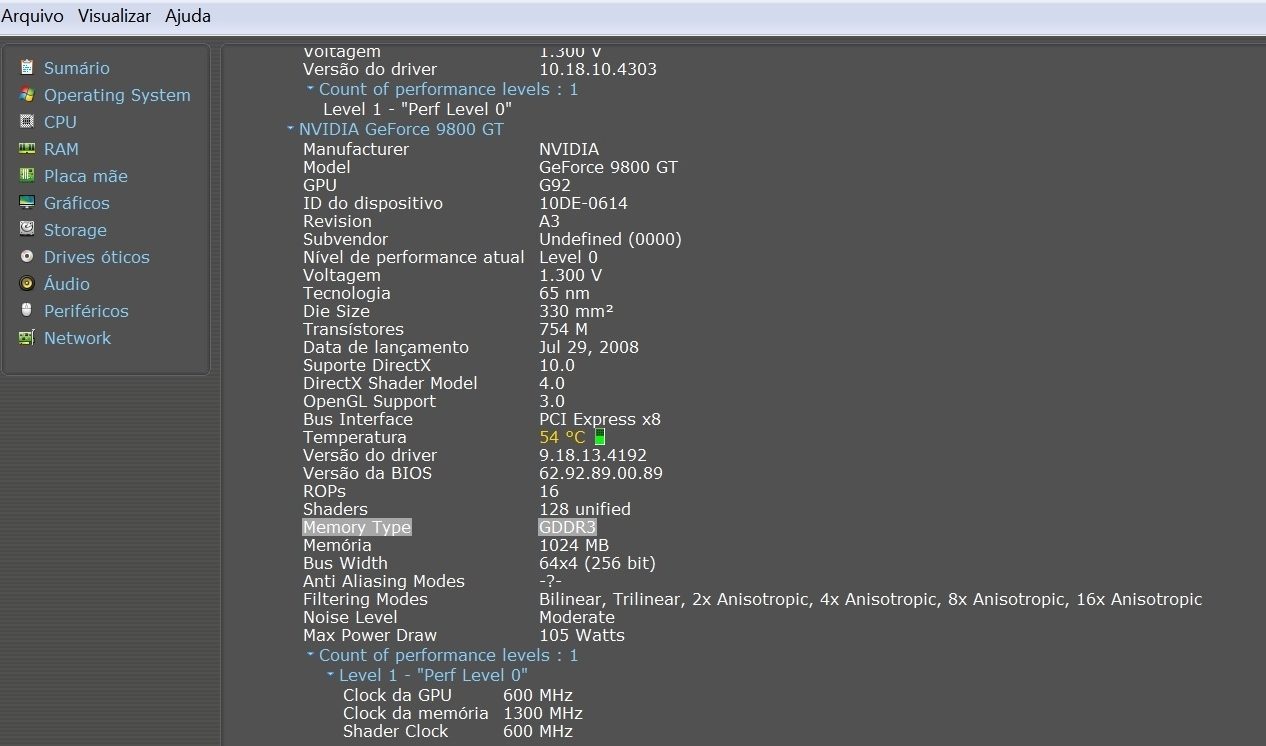
Task: Open the Arquivo menu
Action: click(33, 16)
